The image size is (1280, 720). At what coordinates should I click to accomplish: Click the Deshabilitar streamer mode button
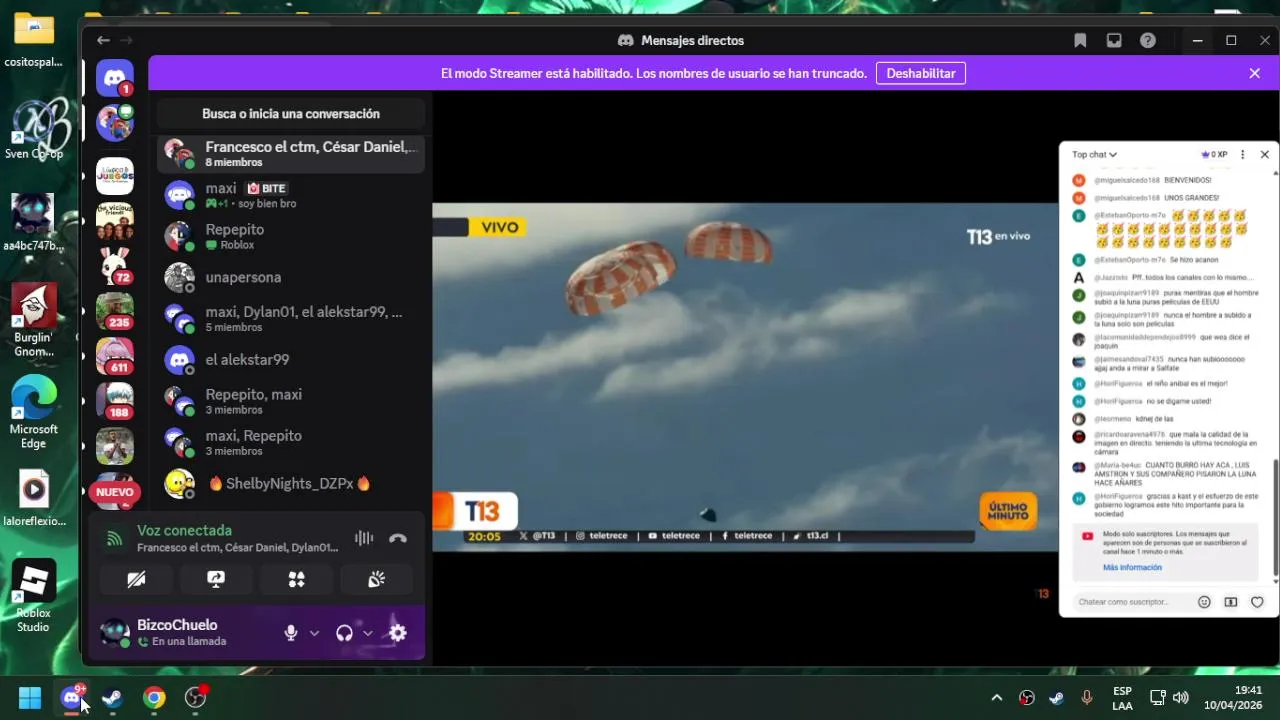921,73
